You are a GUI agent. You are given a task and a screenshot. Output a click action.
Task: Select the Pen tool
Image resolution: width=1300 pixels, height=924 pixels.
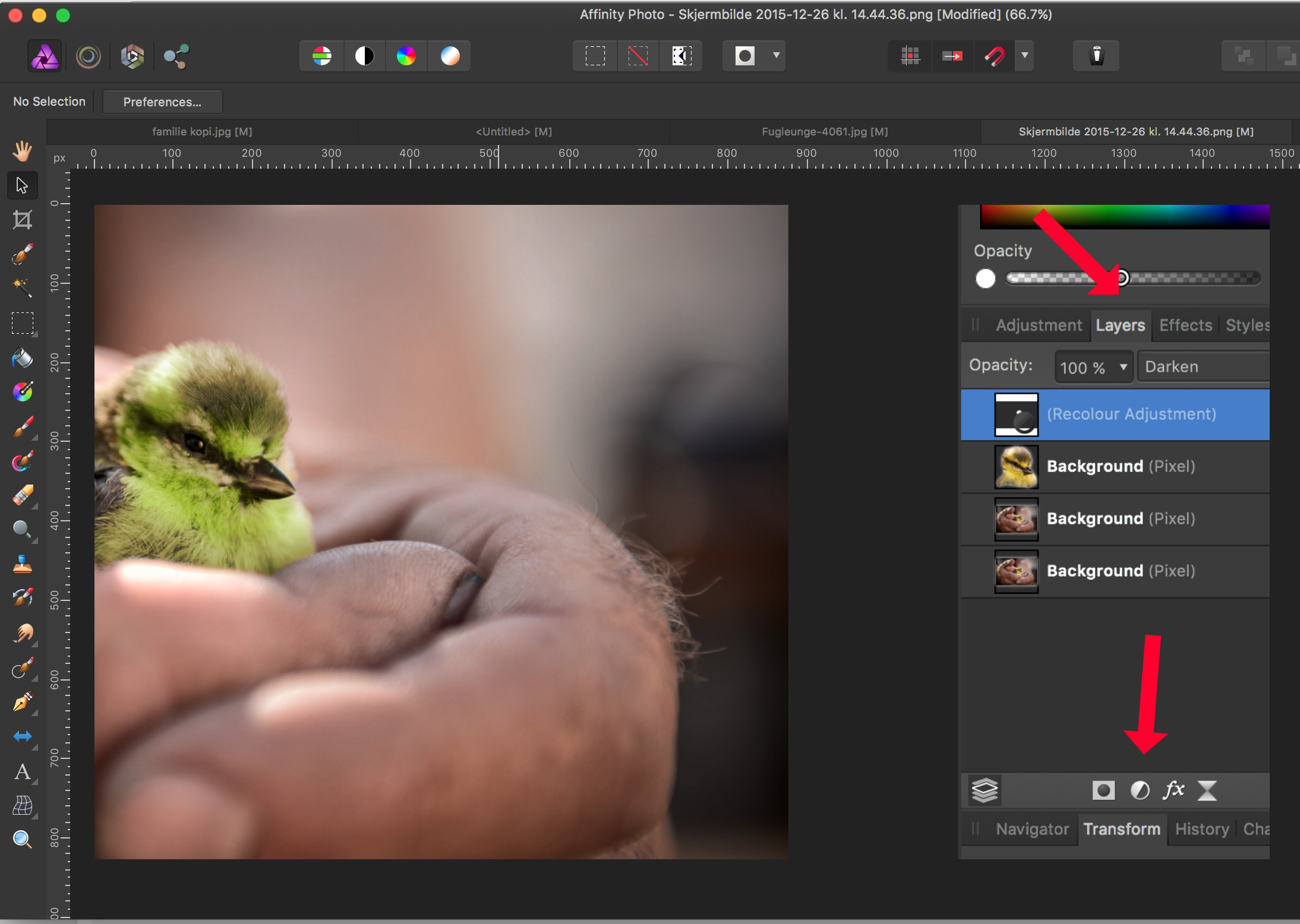(23, 704)
